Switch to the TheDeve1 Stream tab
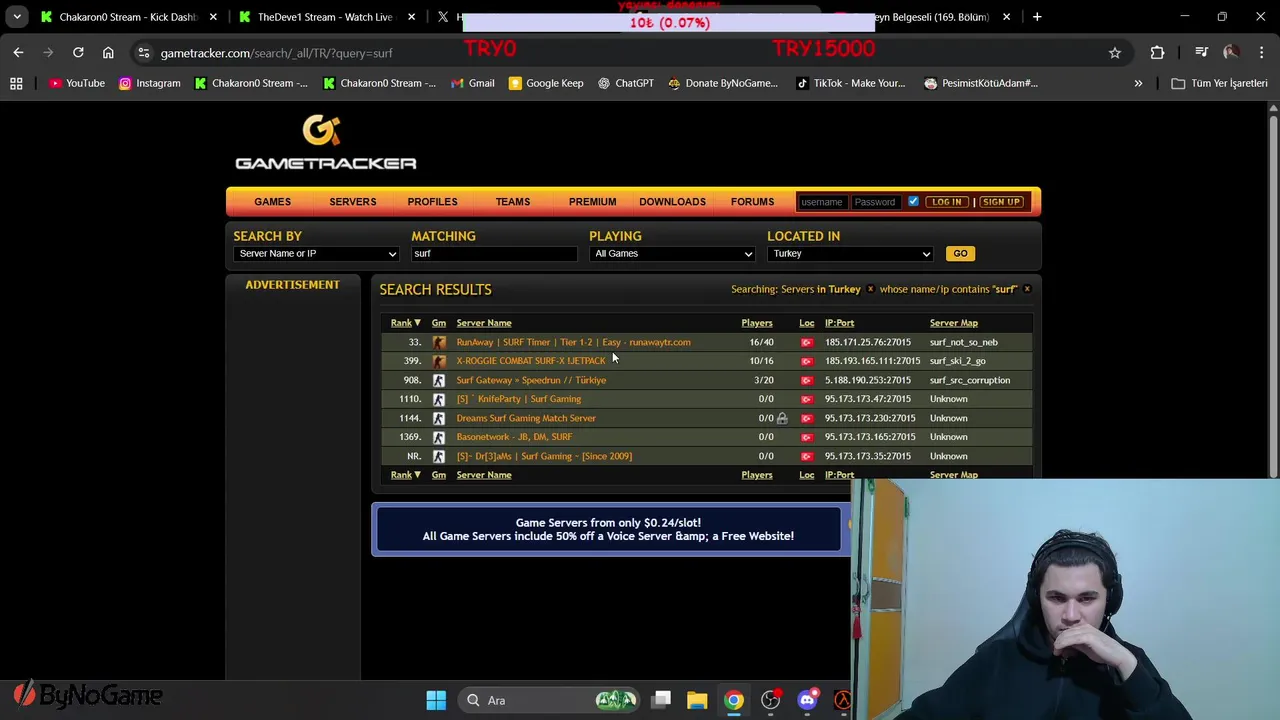The height and width of the screenshot is (720, 1280). 326,17
